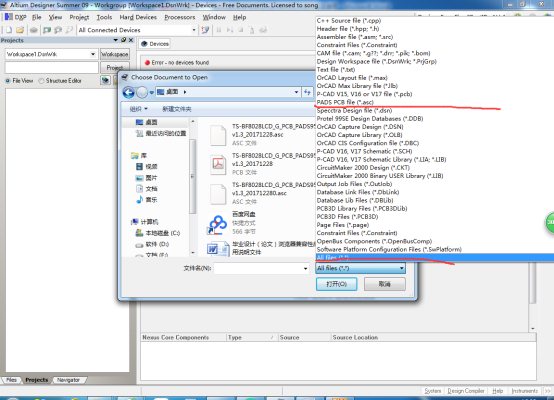Click the live update icon after devices dropdown

coord(205,30)
